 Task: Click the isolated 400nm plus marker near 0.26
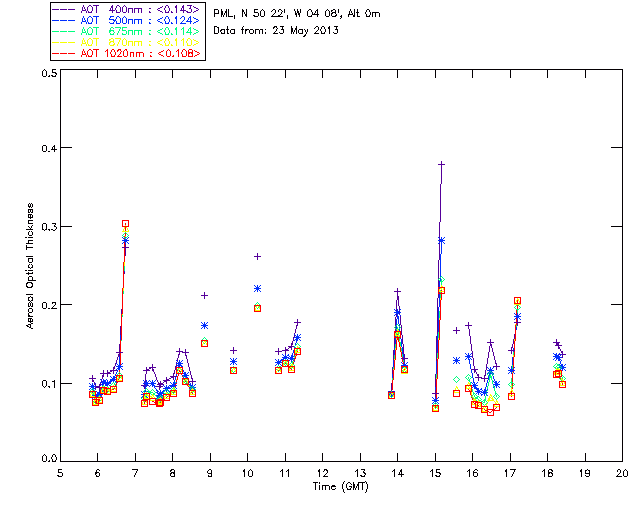pyautogui.click(x=258, y=256)
